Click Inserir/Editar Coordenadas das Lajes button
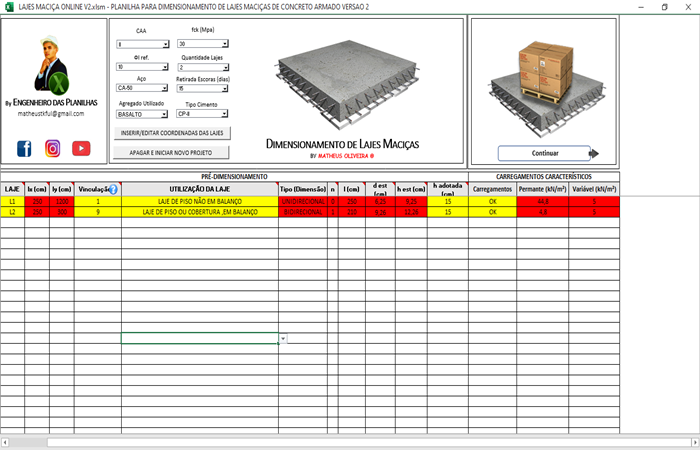The image size is (700, 450). [x=172, y=133]
